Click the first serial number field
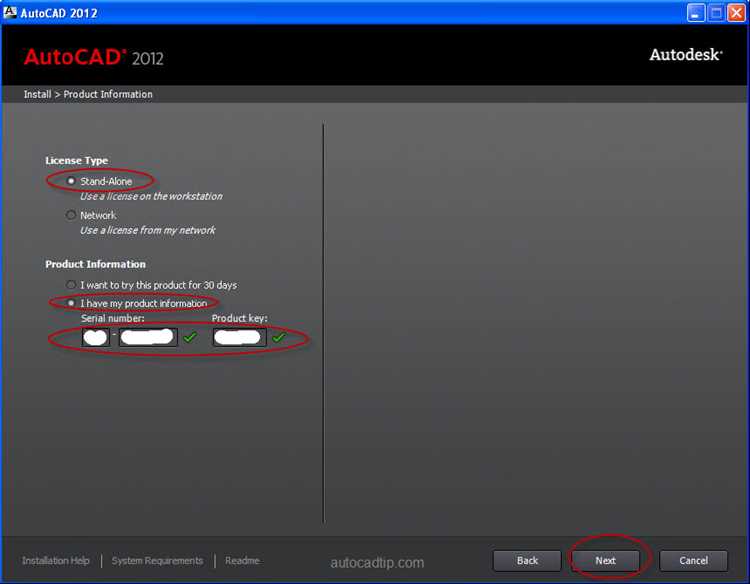This screenshot has width=750, height=584. click(96, 337)
